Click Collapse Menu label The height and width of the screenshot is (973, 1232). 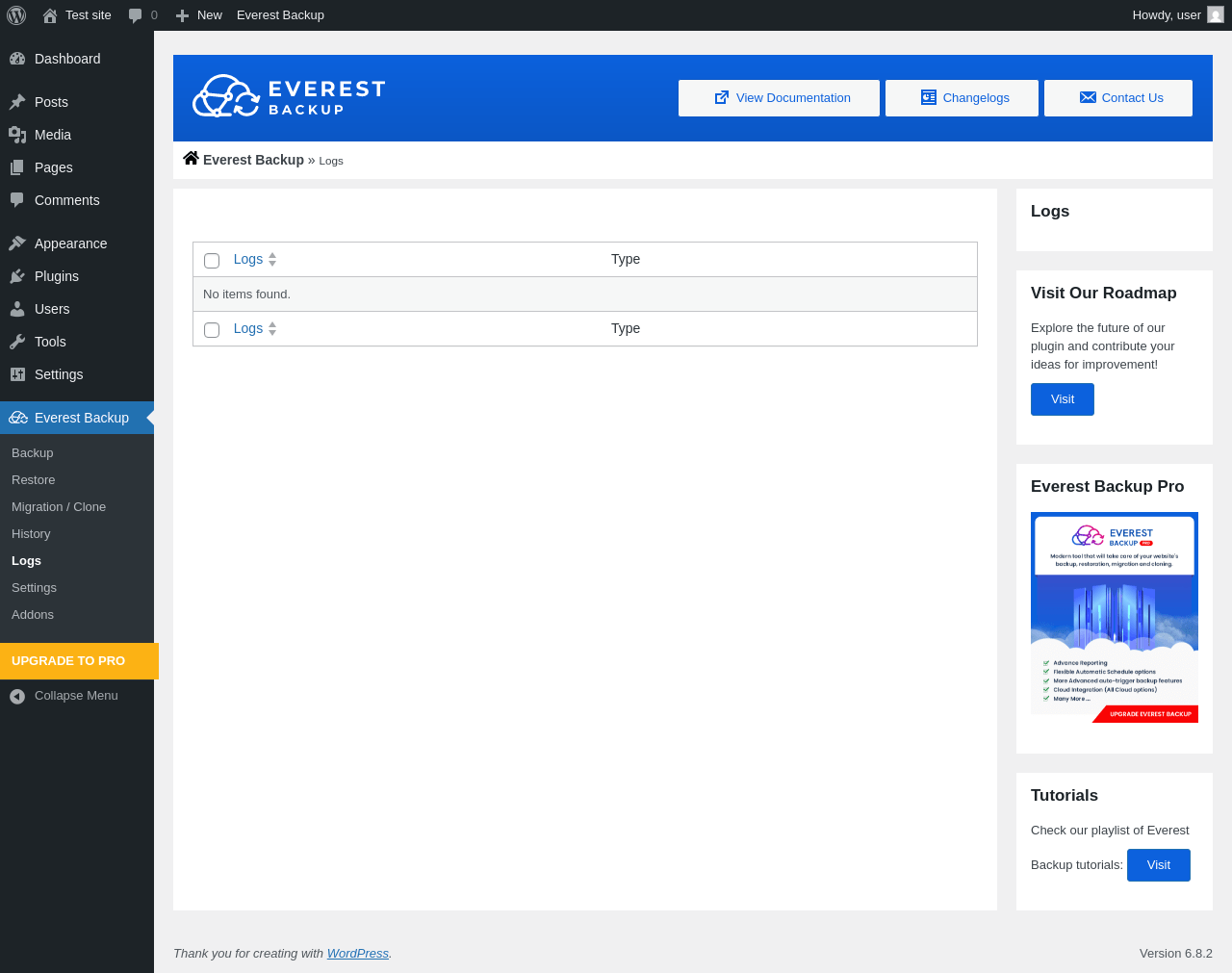pos(76,696)
